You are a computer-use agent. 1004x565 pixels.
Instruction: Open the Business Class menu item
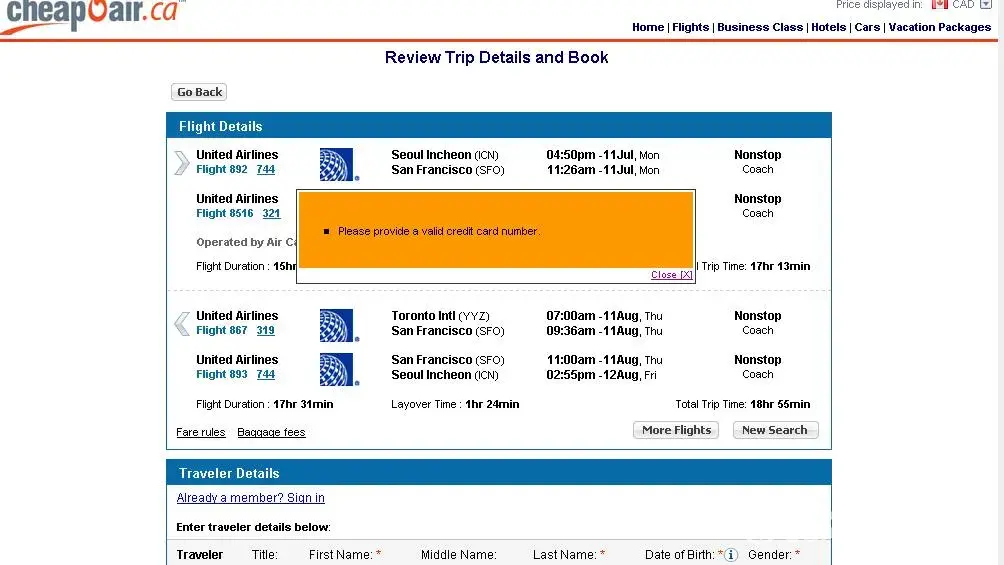pos(760,27)
